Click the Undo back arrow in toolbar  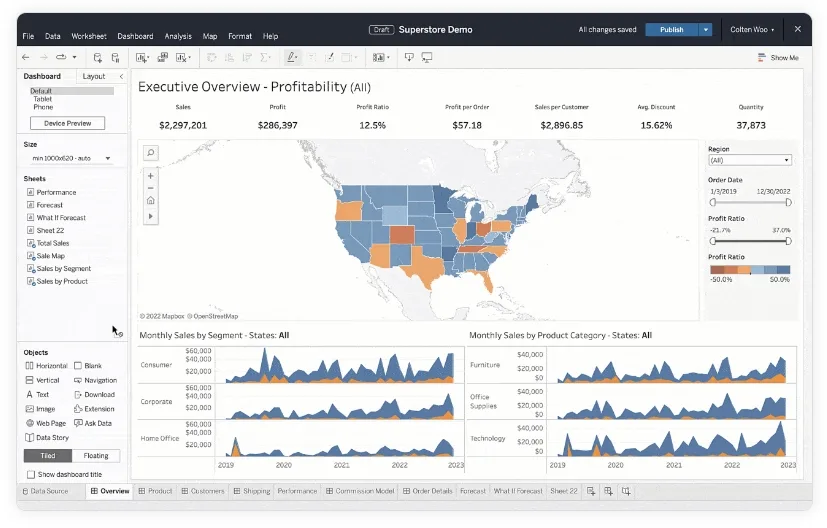point(25,57)
